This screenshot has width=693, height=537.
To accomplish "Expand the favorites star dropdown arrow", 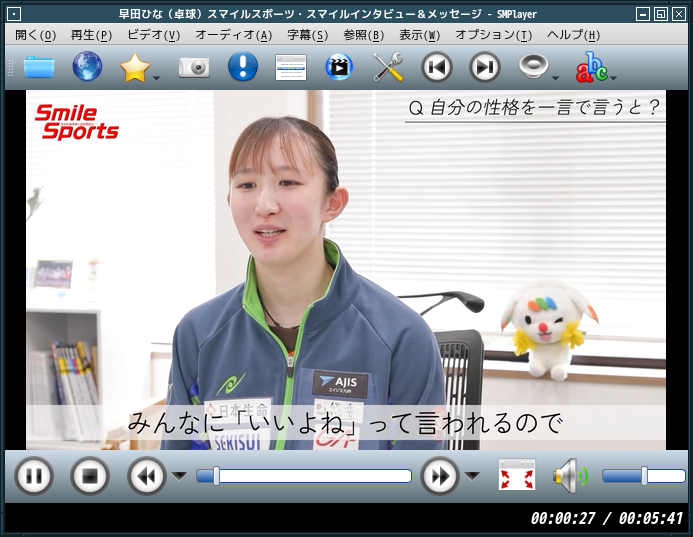I will [x=156, y=78].
